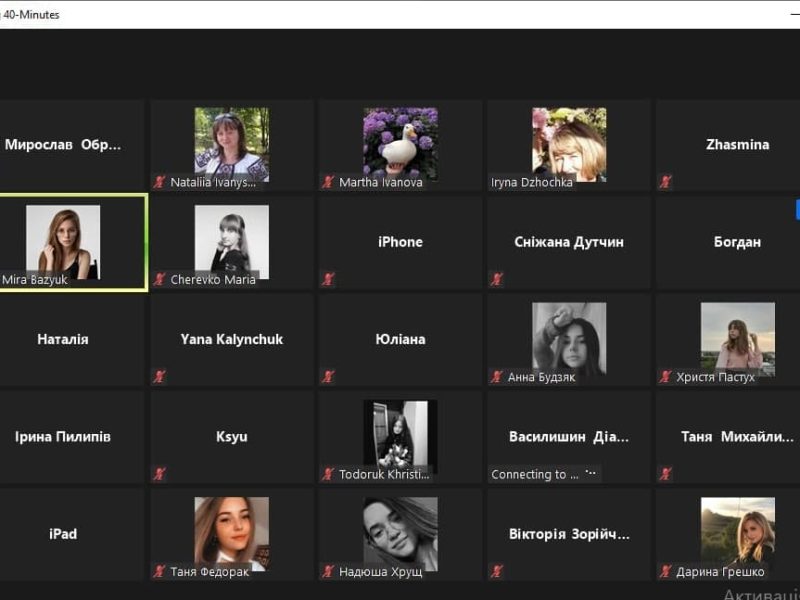
Task: Click Христя Пастух's profile photo
Action: [x=737, y=337]
